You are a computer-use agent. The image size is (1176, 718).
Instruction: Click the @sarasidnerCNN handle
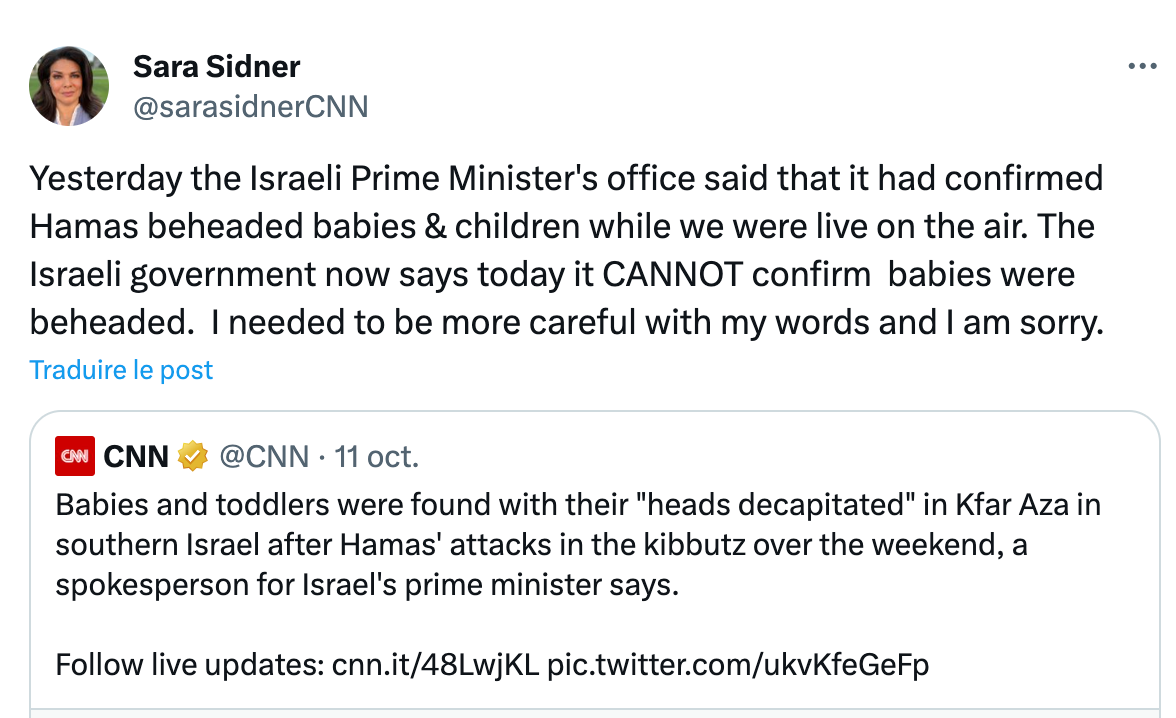tap(250, 106)
